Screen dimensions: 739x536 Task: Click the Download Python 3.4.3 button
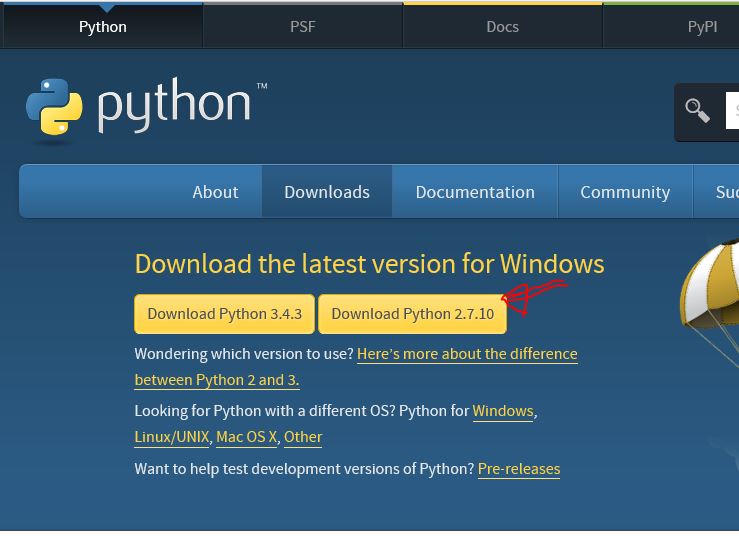(224, 314)
